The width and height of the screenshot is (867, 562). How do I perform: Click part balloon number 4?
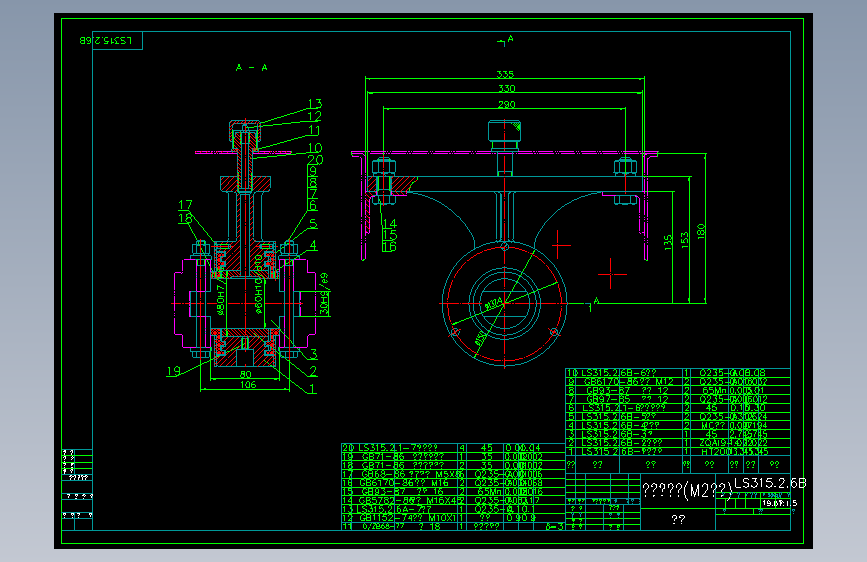pos(314,245)
